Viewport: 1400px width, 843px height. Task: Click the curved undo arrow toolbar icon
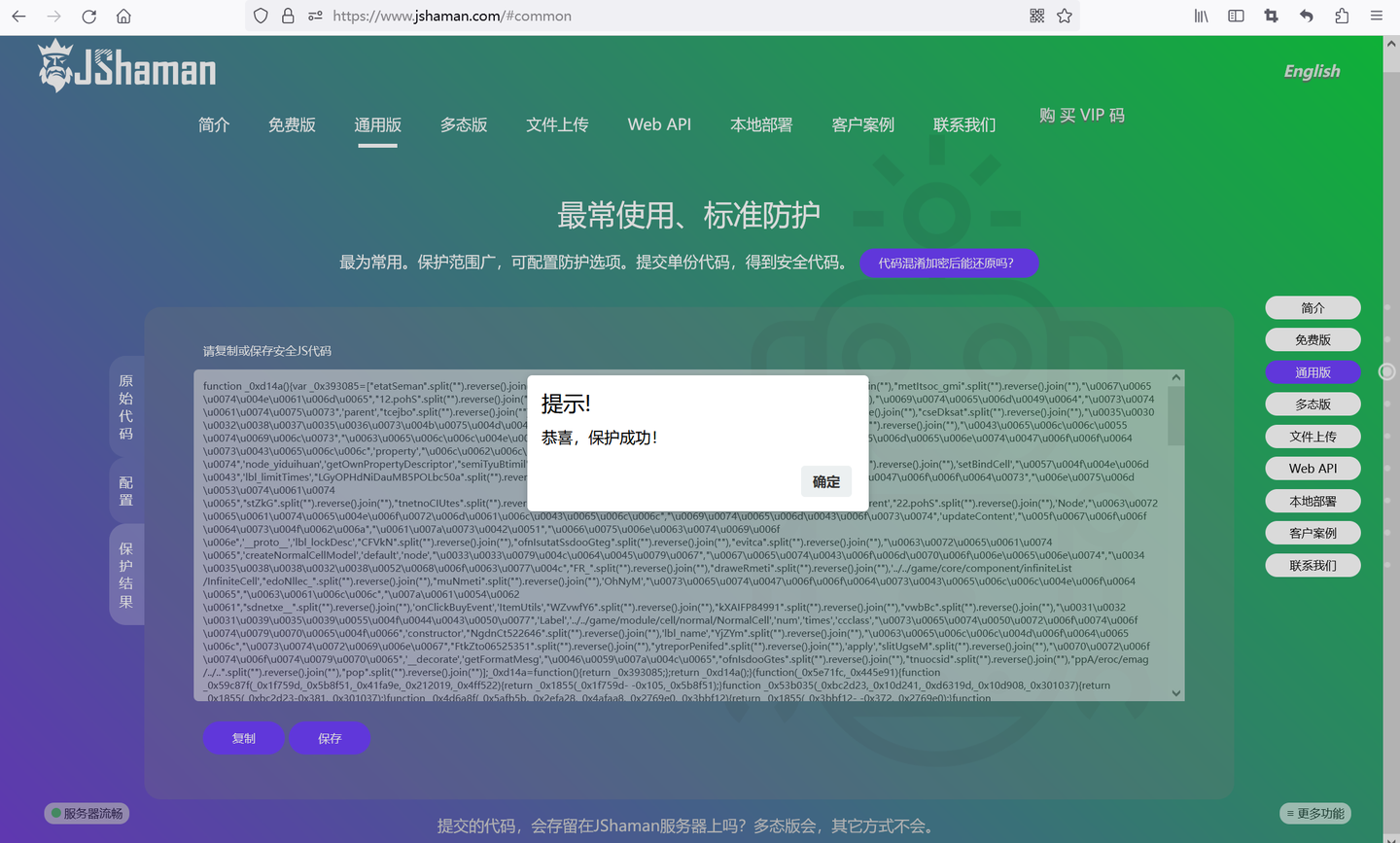[1307, 17]
